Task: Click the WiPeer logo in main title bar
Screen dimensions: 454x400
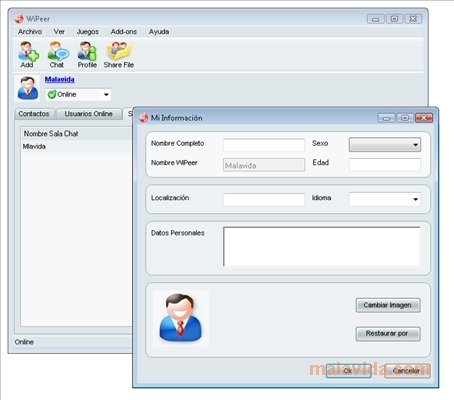Action: [19, 19]
